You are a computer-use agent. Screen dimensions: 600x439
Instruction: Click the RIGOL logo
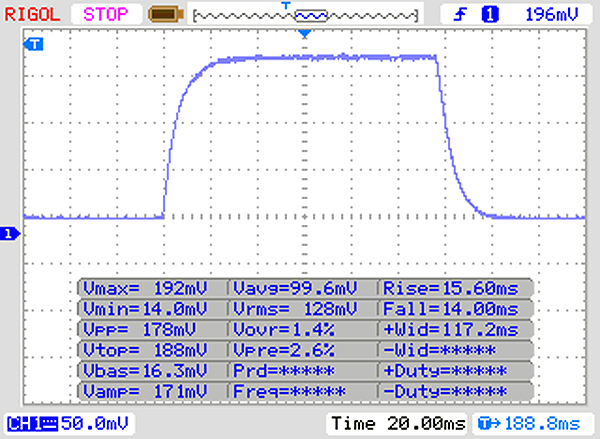point(32,15)
